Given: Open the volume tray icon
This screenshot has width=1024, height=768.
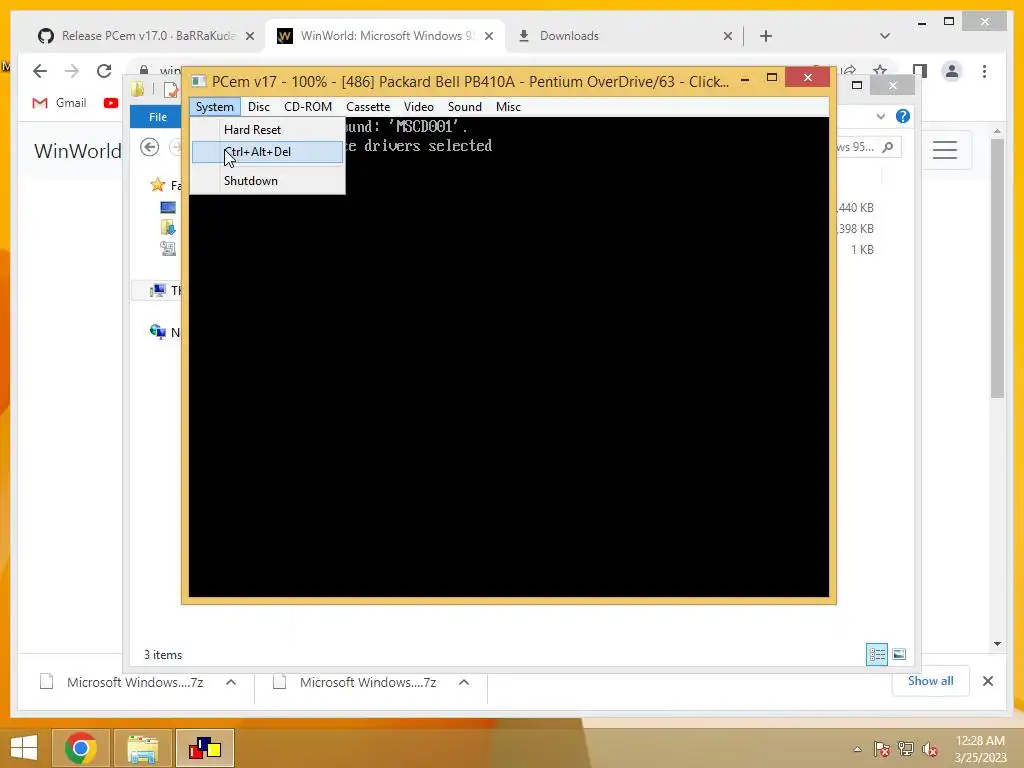Looking at the screenshot, I should [x=930, y=749].
